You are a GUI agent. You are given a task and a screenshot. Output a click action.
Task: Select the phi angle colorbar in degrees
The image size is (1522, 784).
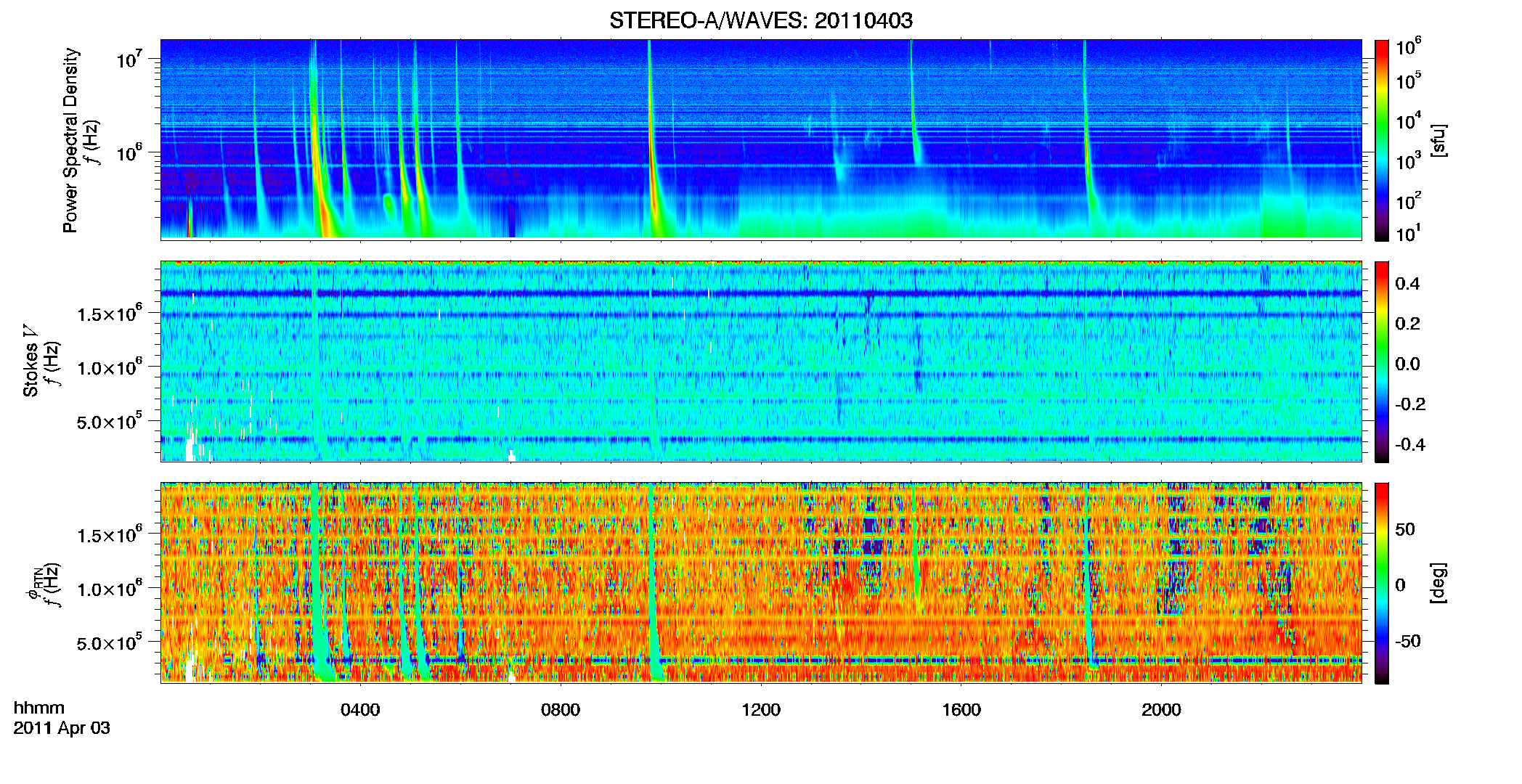pos(1382,583)
